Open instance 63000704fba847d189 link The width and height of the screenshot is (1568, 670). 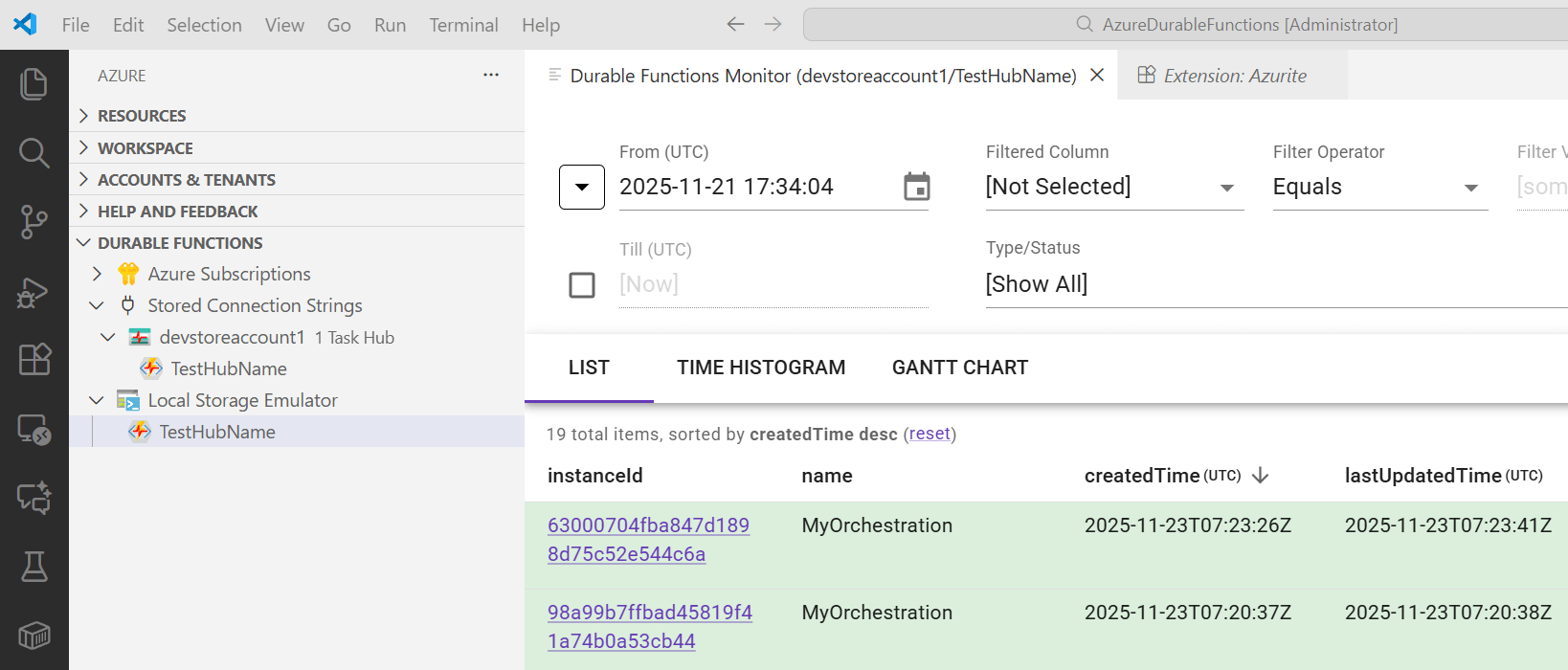click(x=648, y=525)
